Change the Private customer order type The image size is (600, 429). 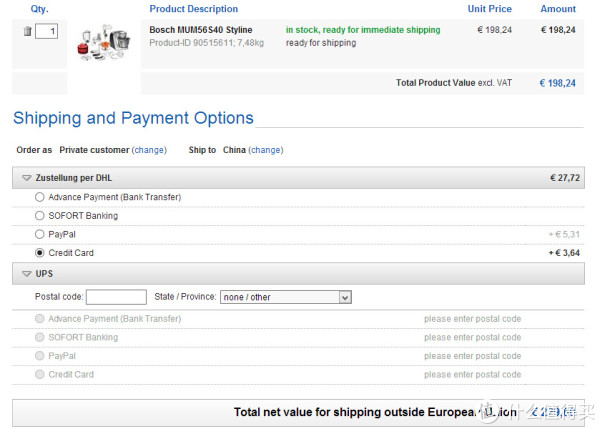click(x=149, y=150)
